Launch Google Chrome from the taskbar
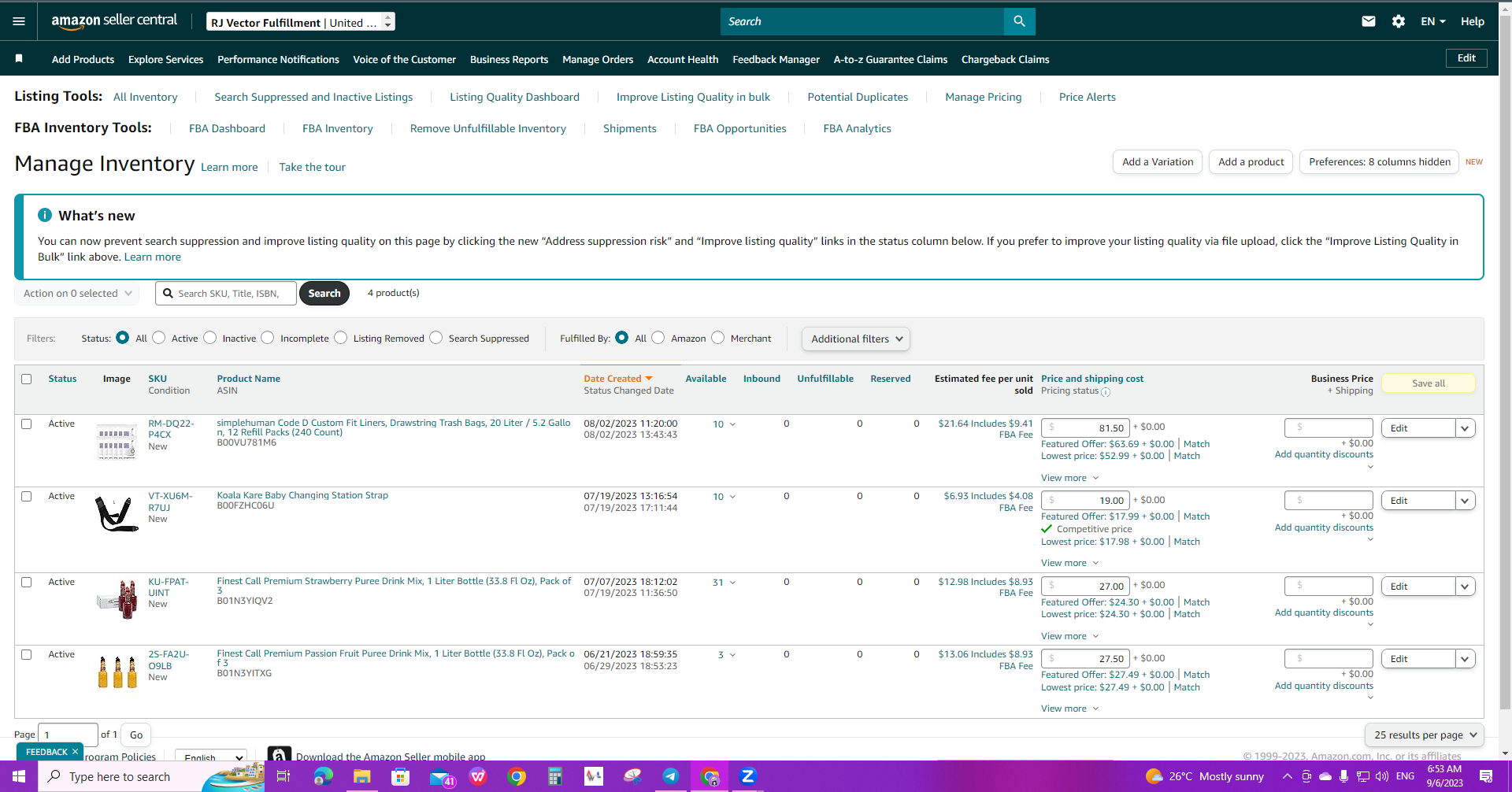The height and width of the screenshot is (792, 1512). 517,776
